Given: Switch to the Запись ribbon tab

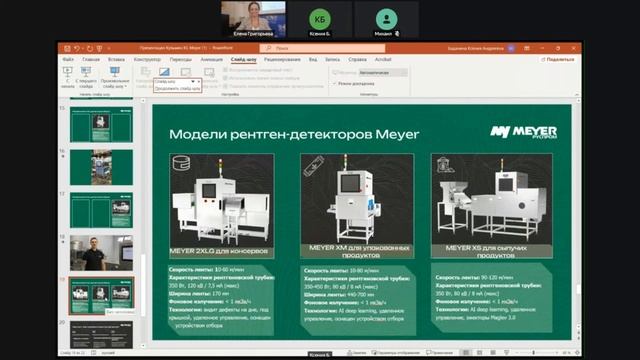Looking at the screenshot, I should [x=332, y=60].
